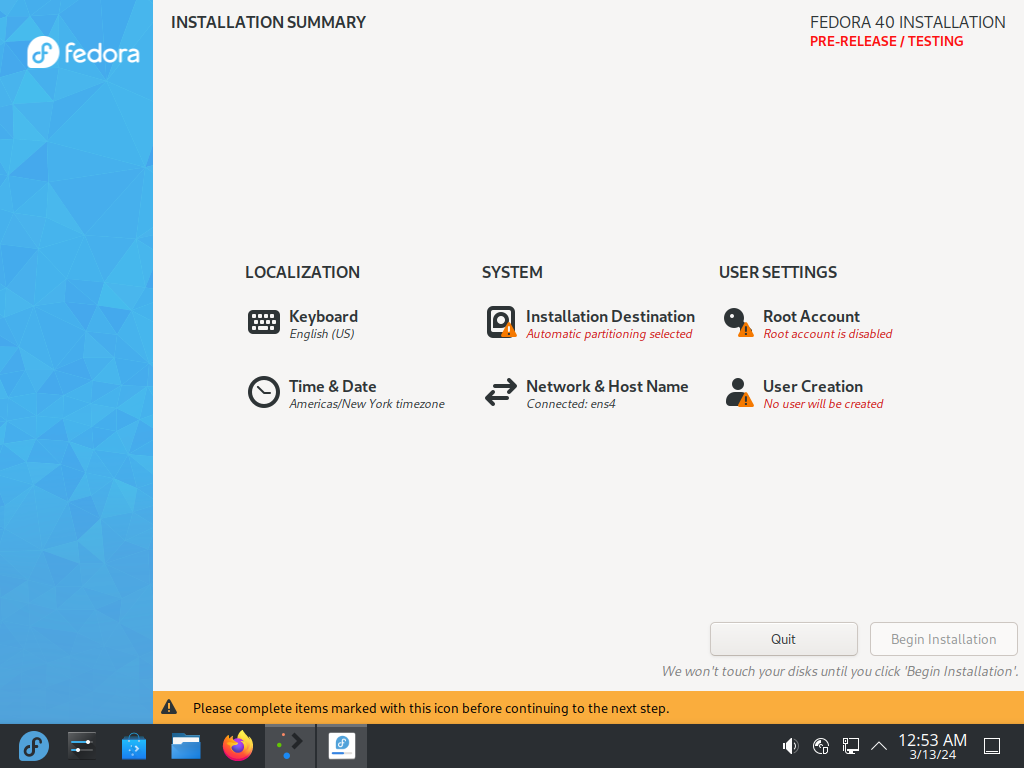This screenshot has height=768, width=1024.
Task: Click the Show Desktop icon in the panel
Action: (x=992, y=746)
